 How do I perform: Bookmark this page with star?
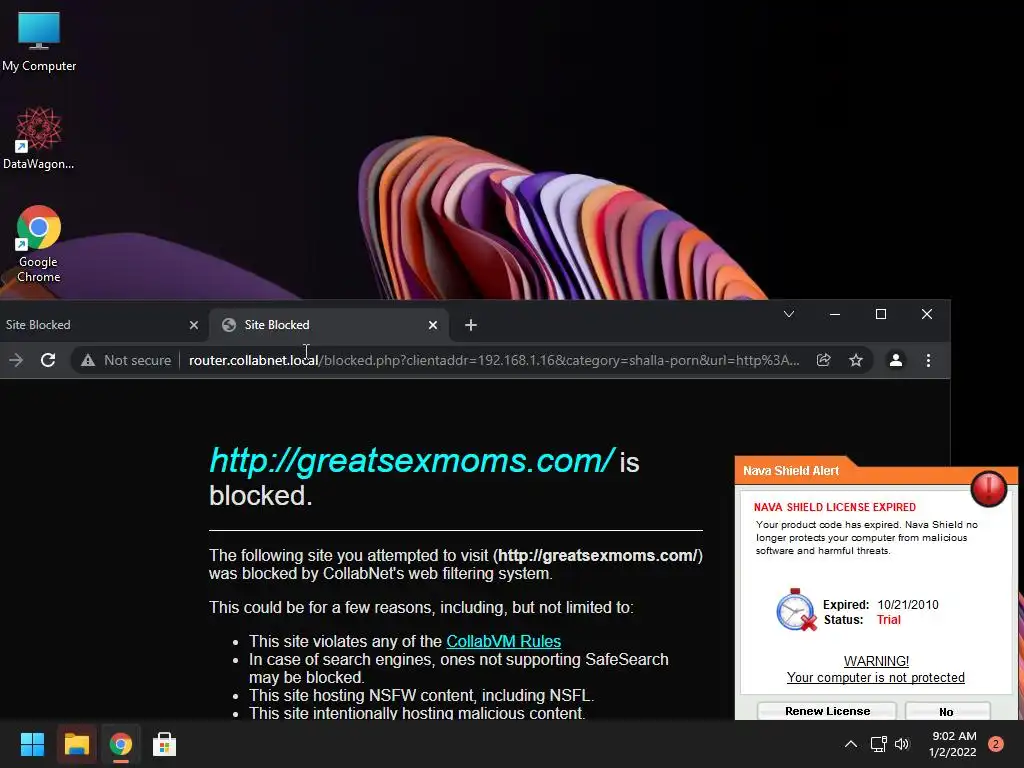(x=856, y=360)
